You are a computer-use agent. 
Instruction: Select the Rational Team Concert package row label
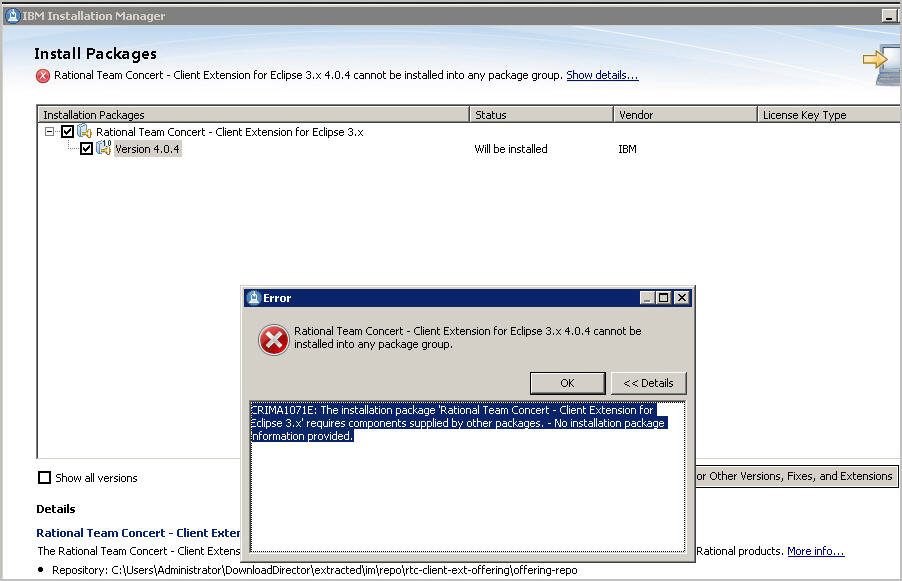(x=230, y=132)
